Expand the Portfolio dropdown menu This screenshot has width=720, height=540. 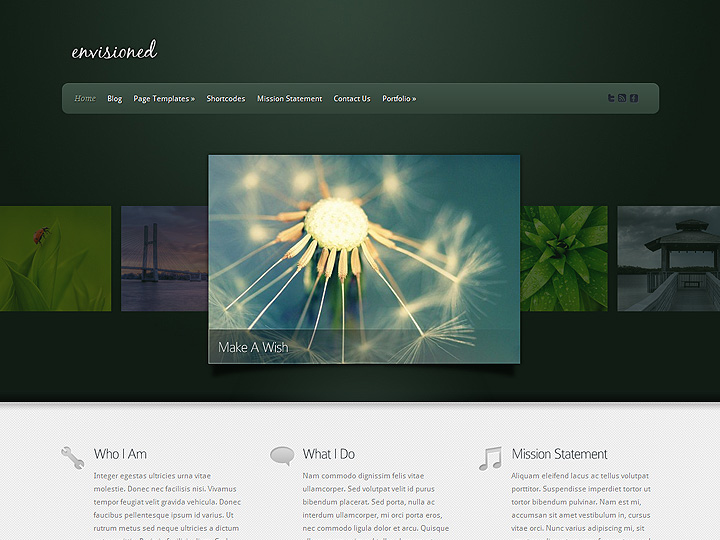[x=399, y=99]
